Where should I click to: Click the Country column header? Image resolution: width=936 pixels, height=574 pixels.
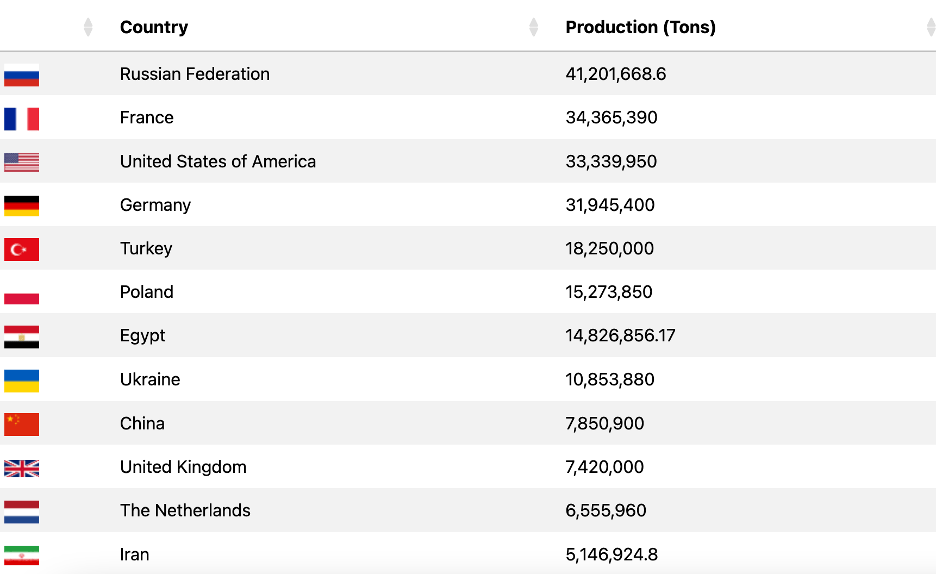click(x=154, y=27)
